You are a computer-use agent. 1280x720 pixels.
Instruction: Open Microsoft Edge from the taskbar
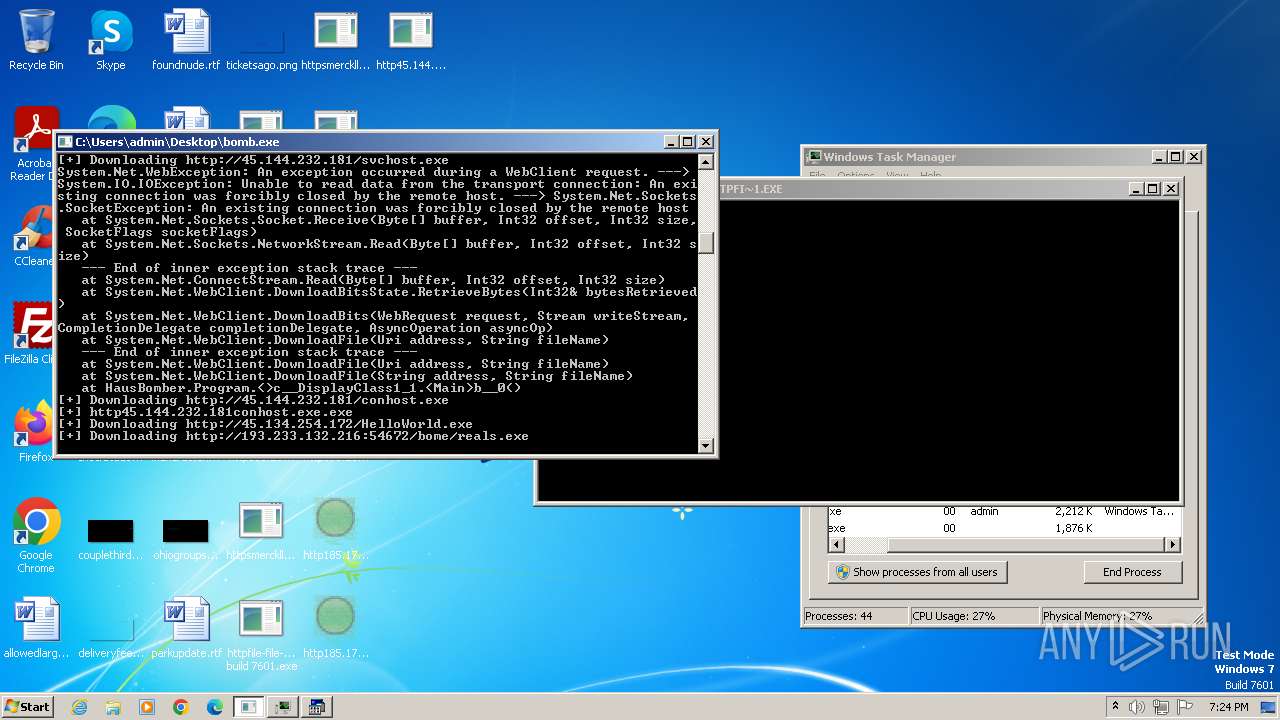(x=215, y=707)
